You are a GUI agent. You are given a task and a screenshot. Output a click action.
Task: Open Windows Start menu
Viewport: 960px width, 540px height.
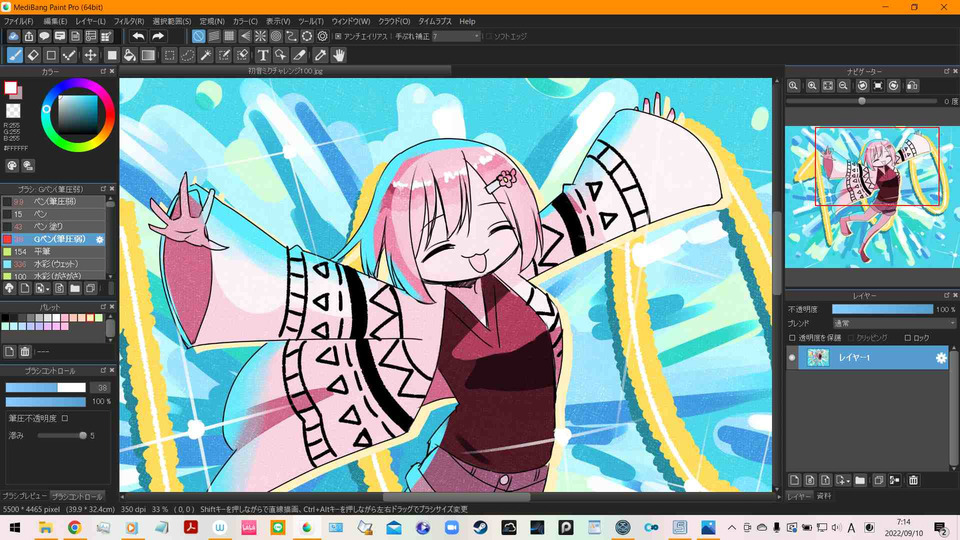pyautogui.click(x=15, y=527)
